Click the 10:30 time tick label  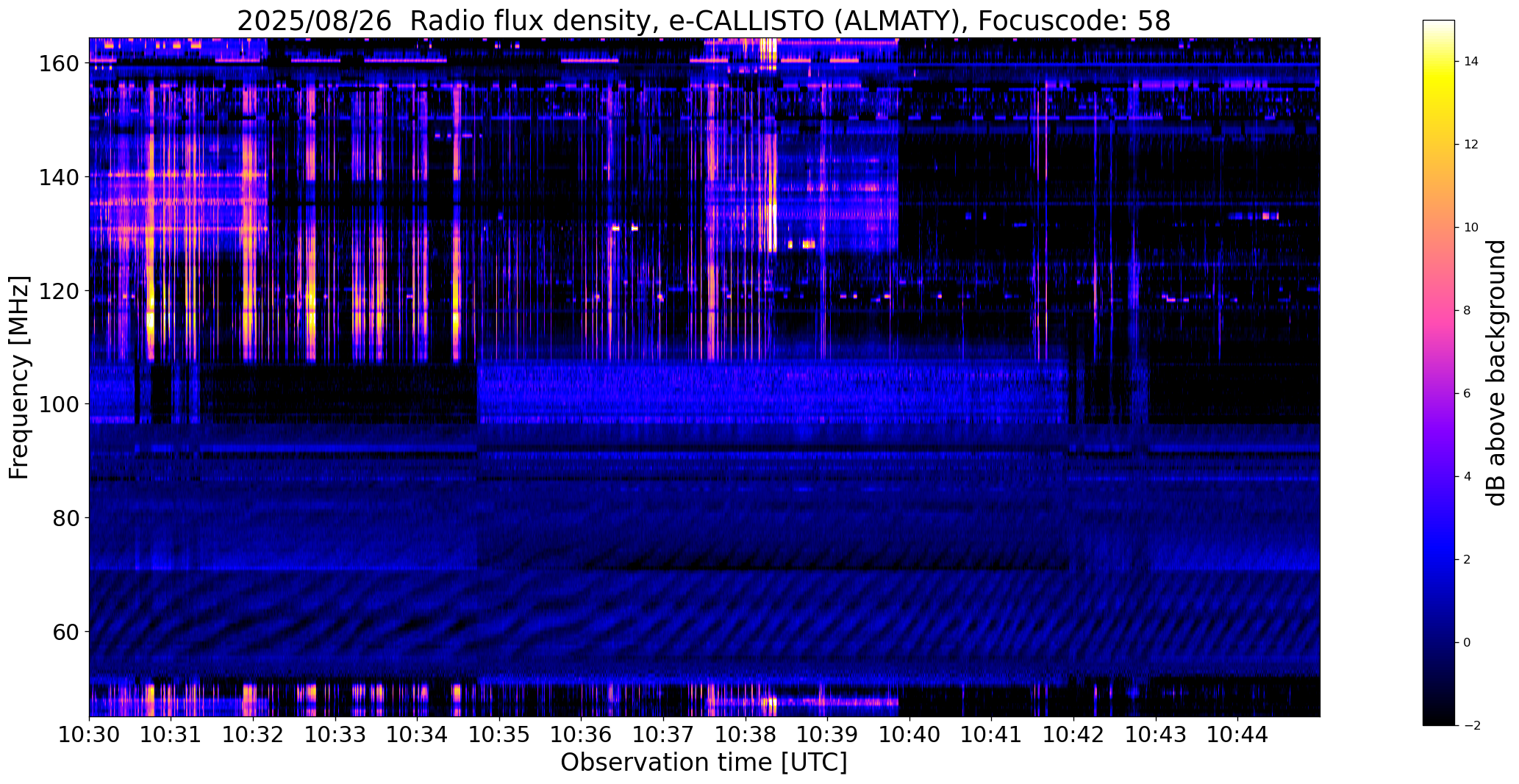click(x=89, y=734)
